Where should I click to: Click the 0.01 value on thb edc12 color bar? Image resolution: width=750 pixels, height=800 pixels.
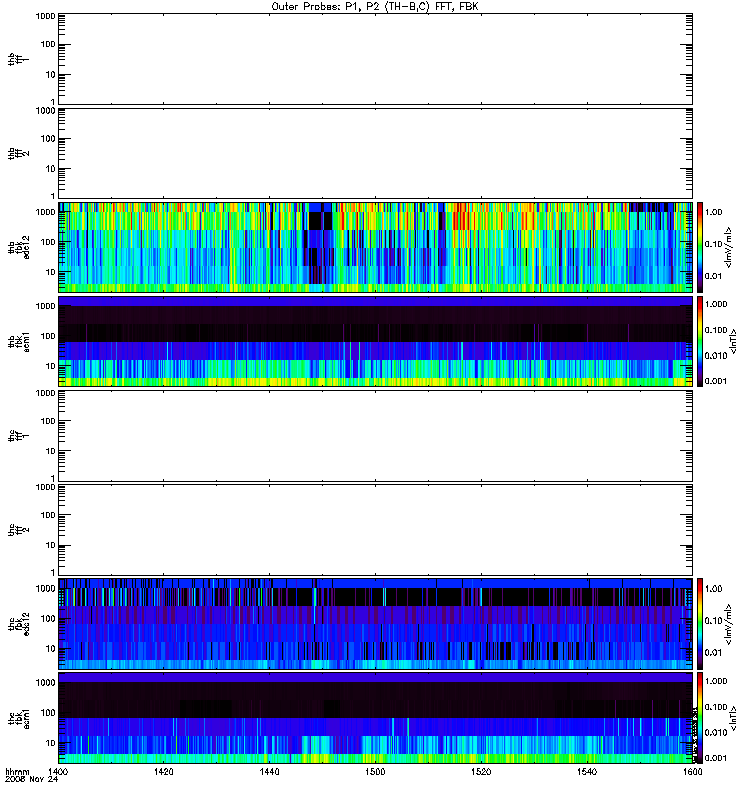tap(713, 276)
